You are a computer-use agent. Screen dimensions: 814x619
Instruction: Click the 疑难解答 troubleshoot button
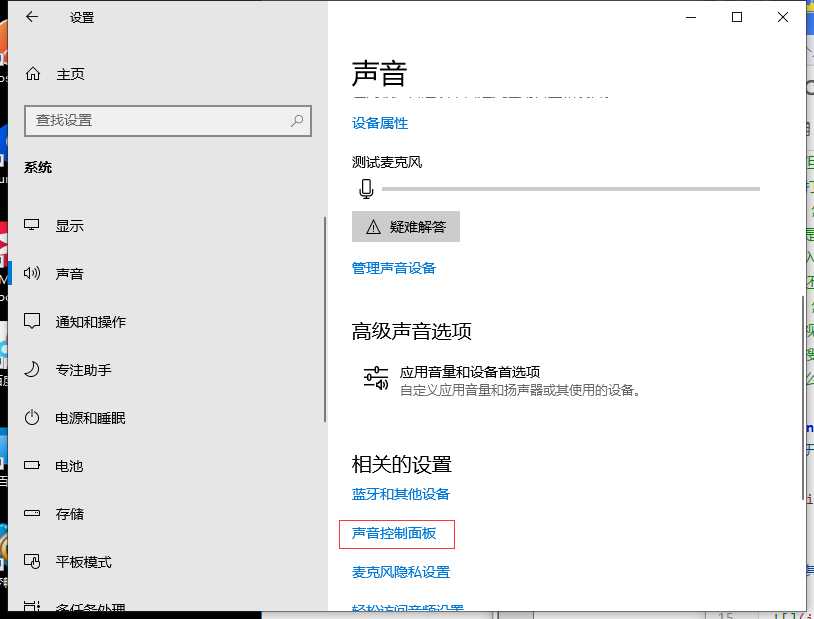point(405,226)
